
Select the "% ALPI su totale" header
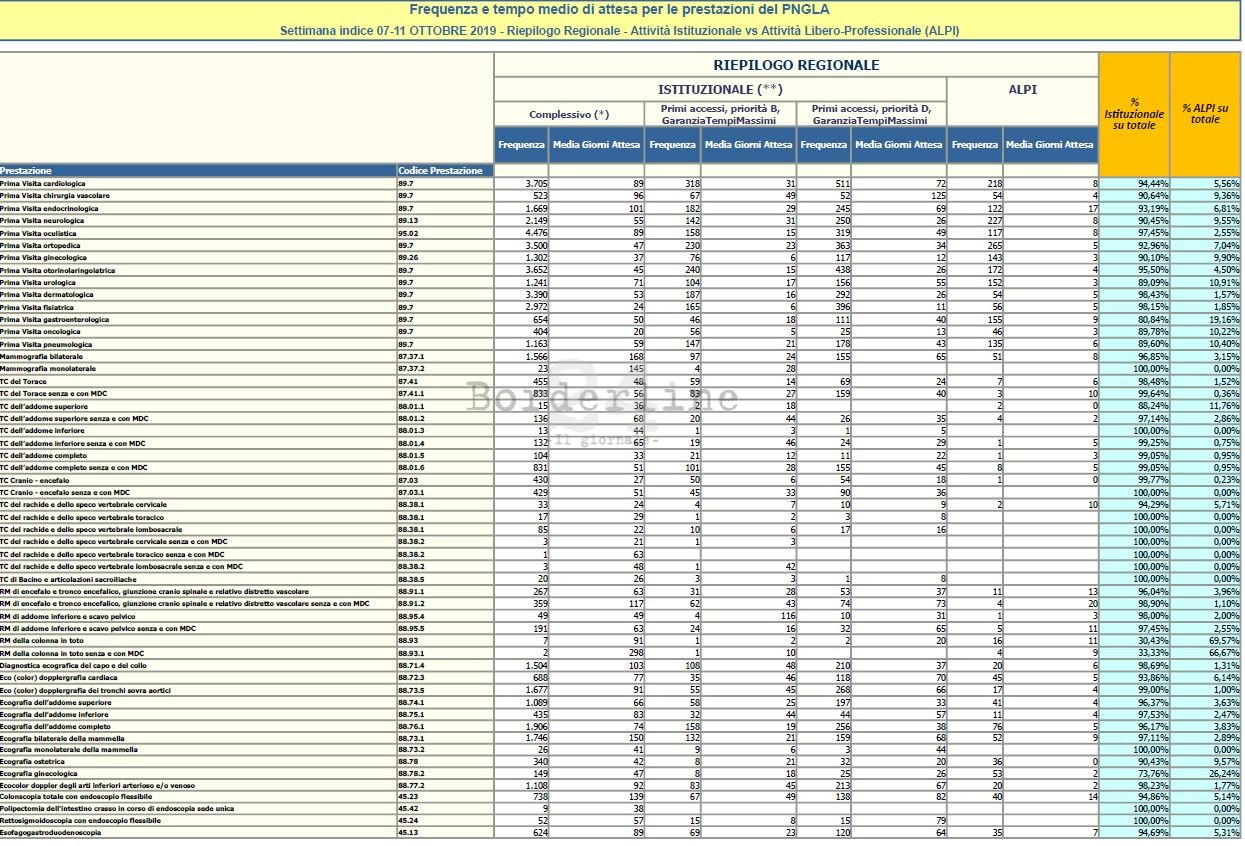(1205, 112)
